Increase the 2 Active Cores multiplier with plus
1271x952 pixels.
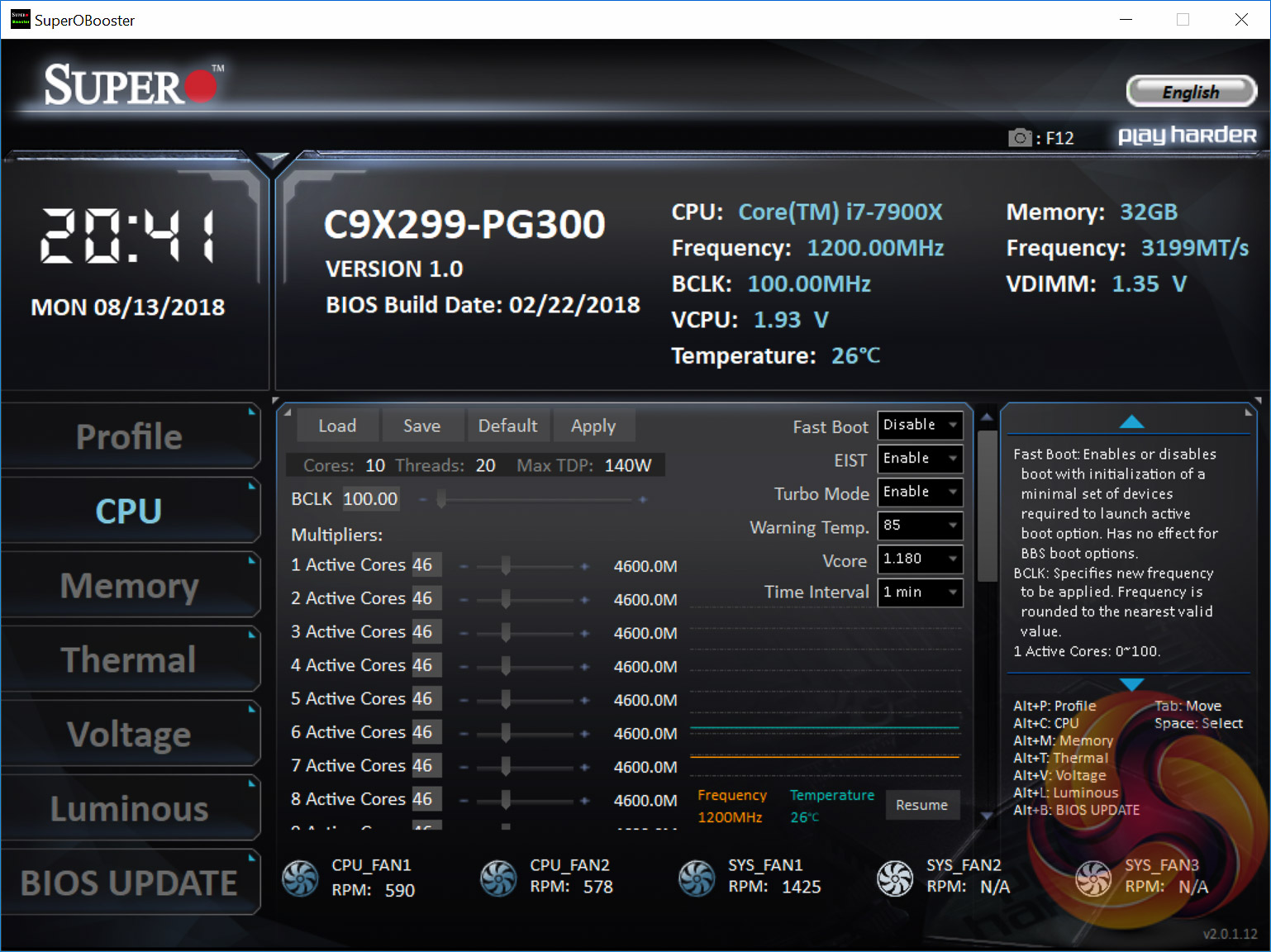[x=584, y=600]
